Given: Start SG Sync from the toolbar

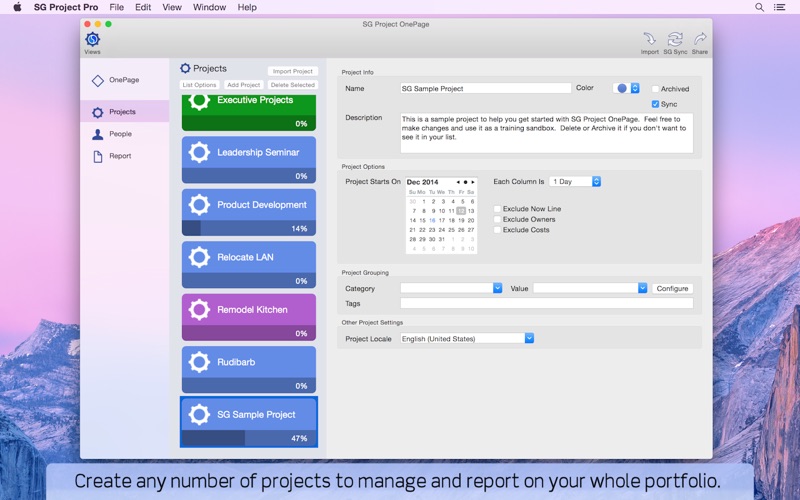Looking at the screenshot, I should (675, 40).
